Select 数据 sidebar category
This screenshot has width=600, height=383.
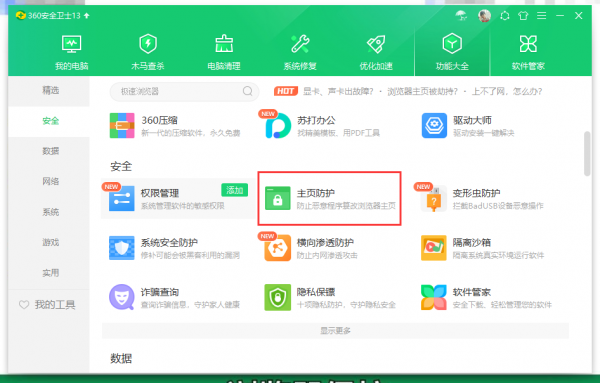(x=50, y=151)
